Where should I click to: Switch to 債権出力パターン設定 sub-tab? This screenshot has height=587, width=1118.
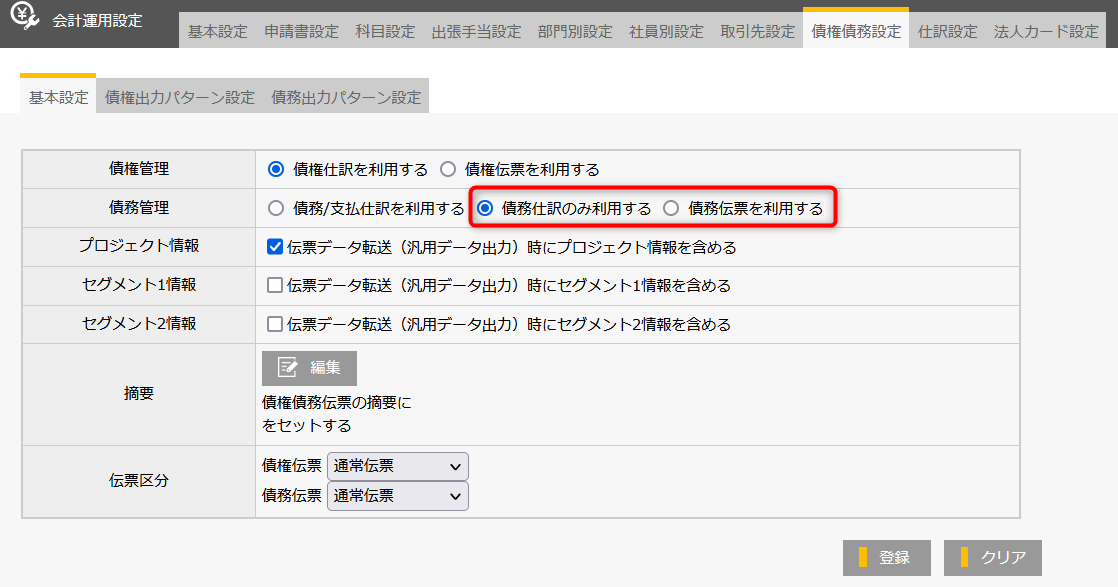(180, 98)
